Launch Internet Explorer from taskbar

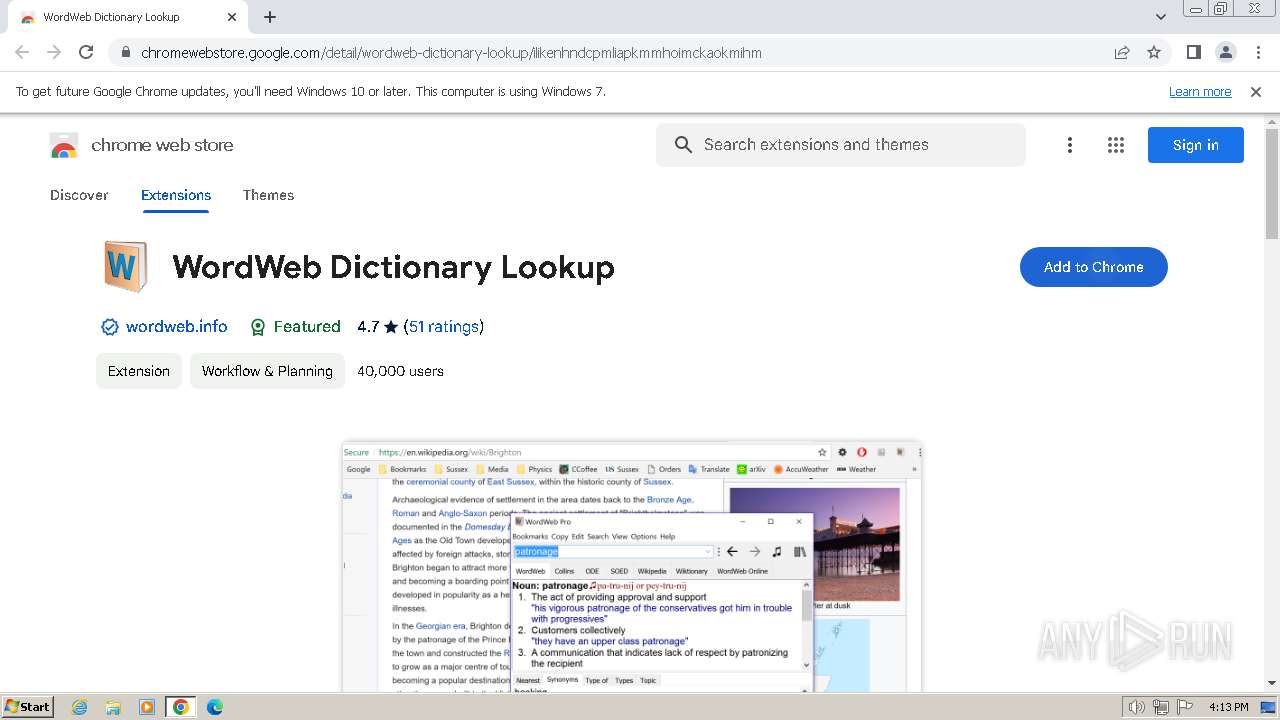[x=79, y=707]
